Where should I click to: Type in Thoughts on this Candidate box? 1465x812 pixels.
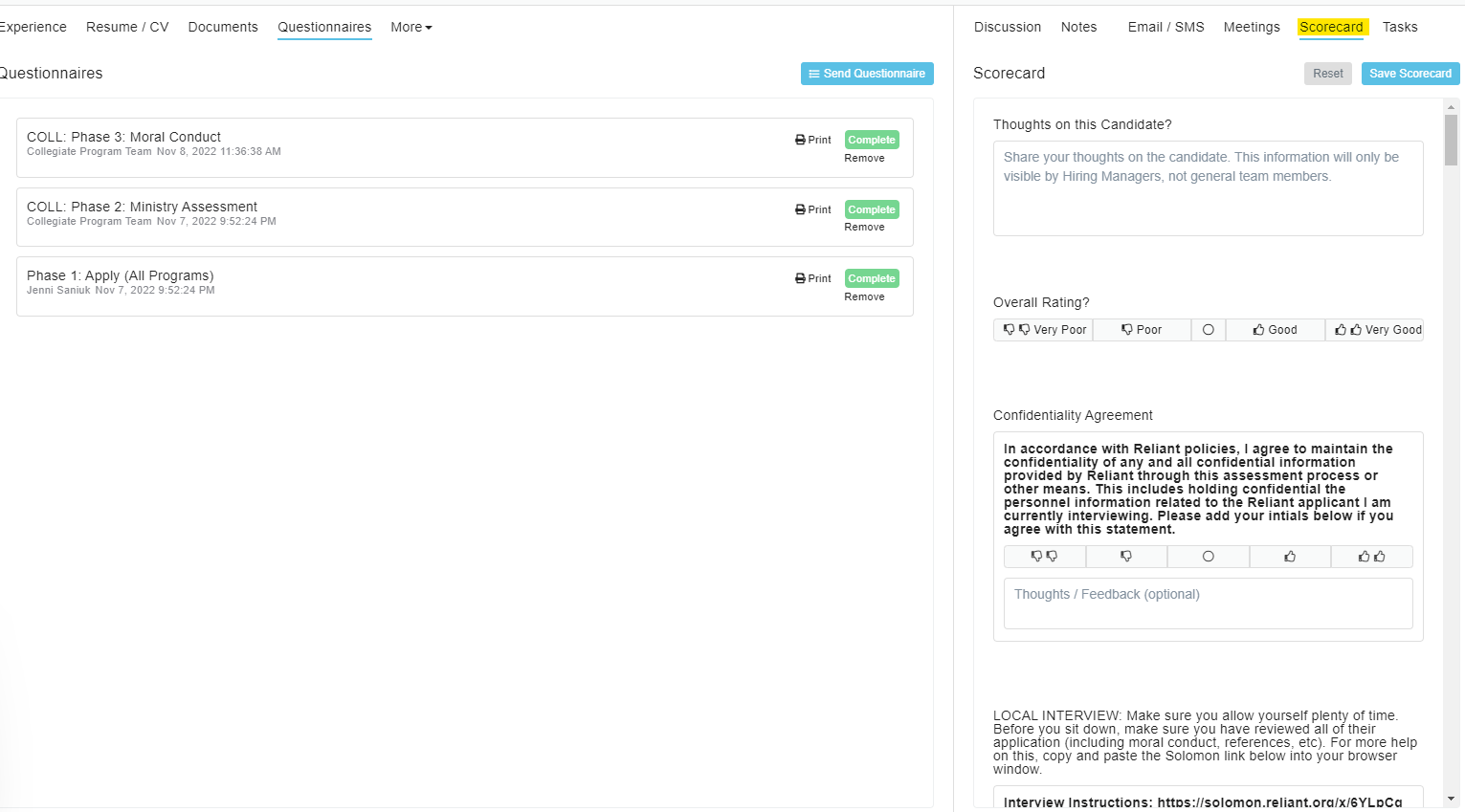pyautogui.click(x=1208, y=188)
